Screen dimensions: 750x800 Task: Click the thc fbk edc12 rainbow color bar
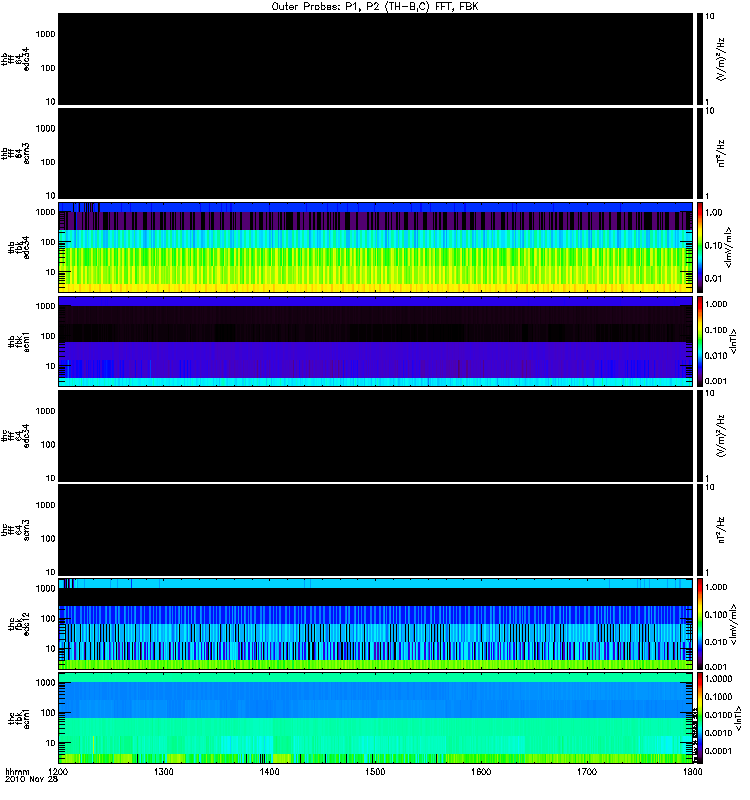pyautogui.click(x=699, y=624)
